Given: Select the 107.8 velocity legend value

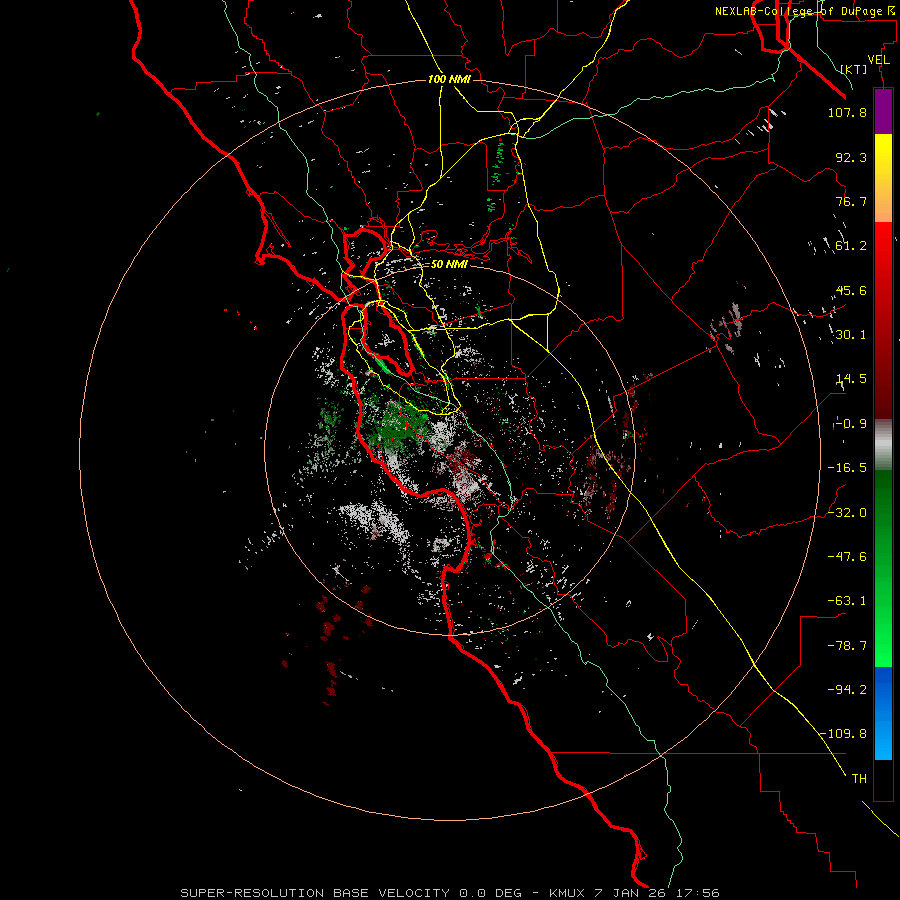Looking at the screenshot, I should [847, 112].
